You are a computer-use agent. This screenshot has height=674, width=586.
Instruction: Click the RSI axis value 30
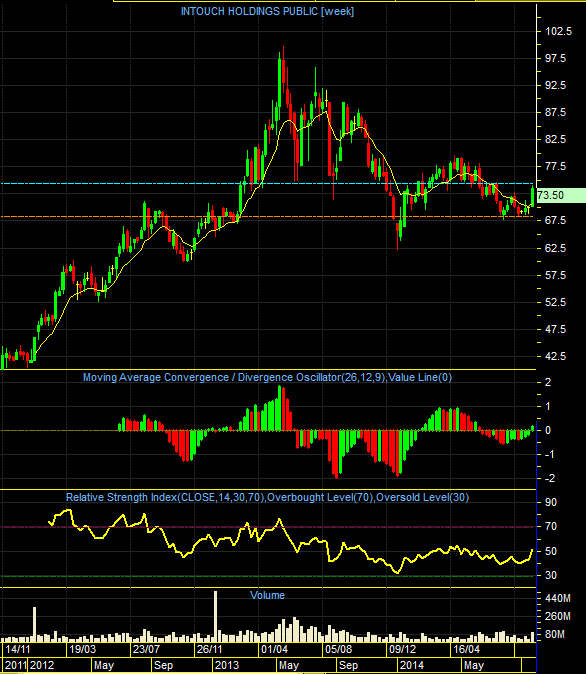click(x=551, y=576)
